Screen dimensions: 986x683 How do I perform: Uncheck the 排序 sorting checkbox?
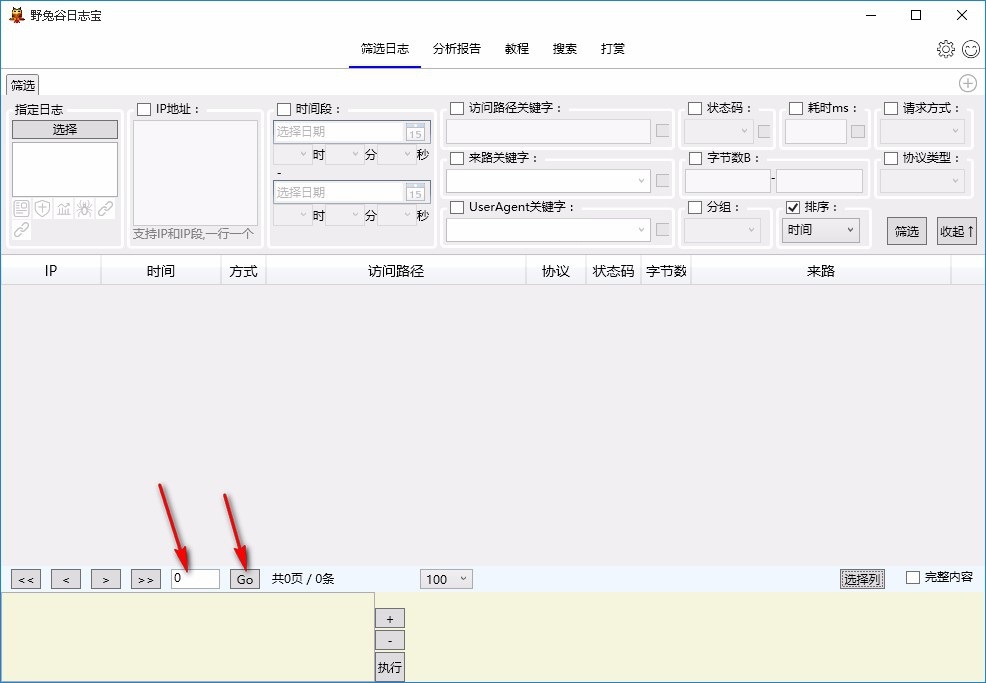click(793, 208)
